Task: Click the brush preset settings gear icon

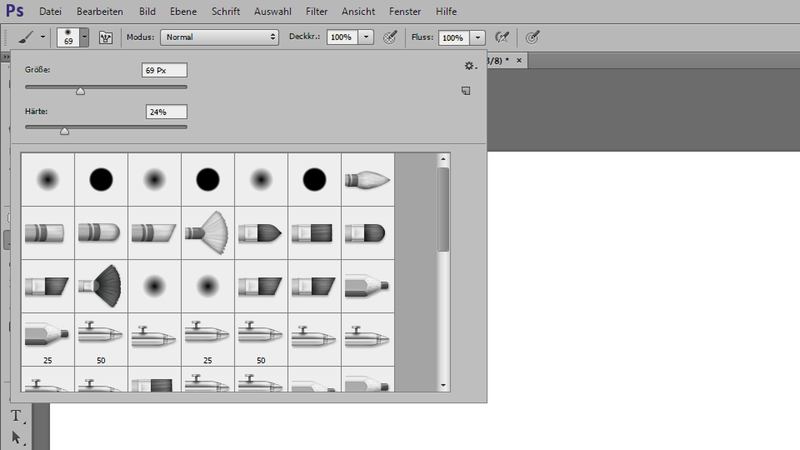Action: click(469, 65)
